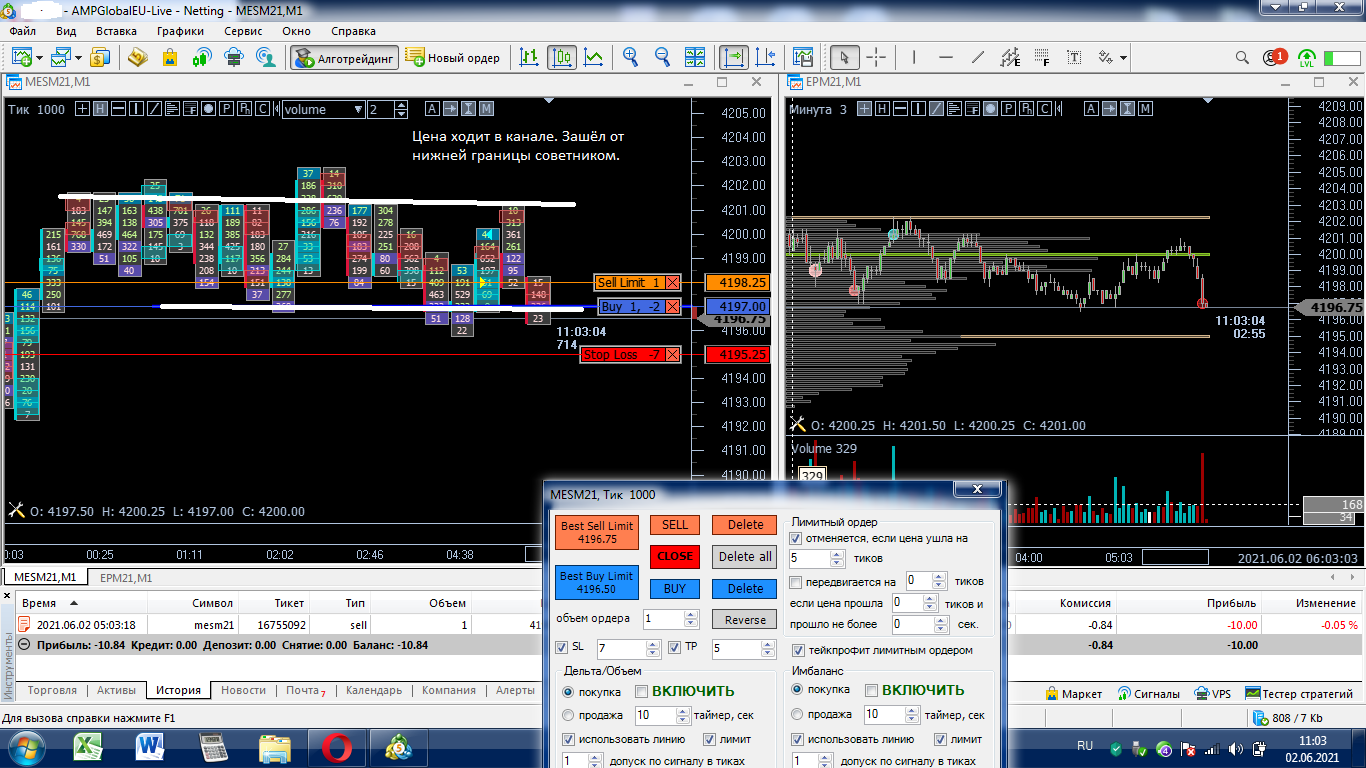Collapse the history summary row expander
This screenshot has height=768, width=1366.
(23, 645)
